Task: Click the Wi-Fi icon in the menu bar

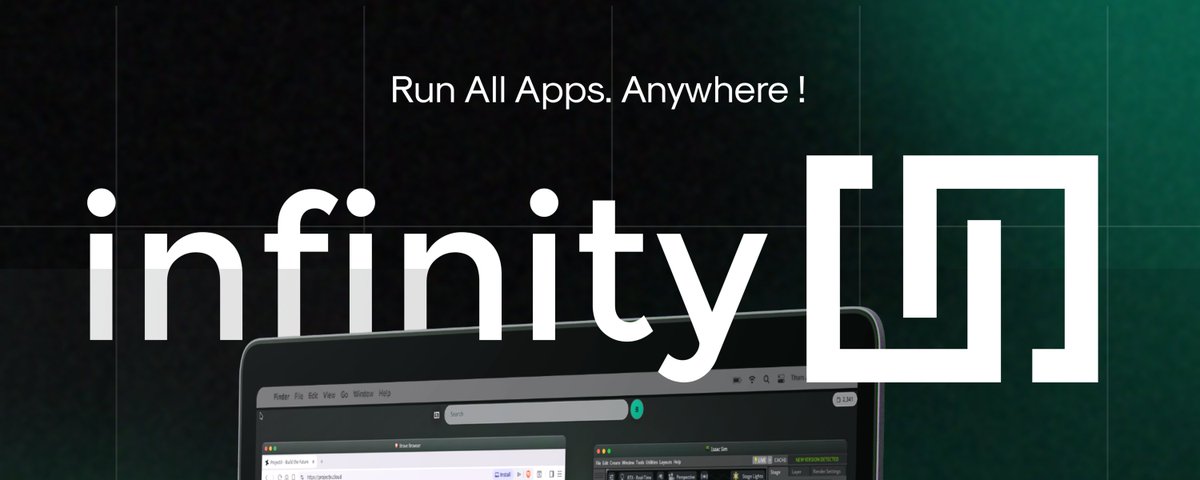Action: pos(752,379)
